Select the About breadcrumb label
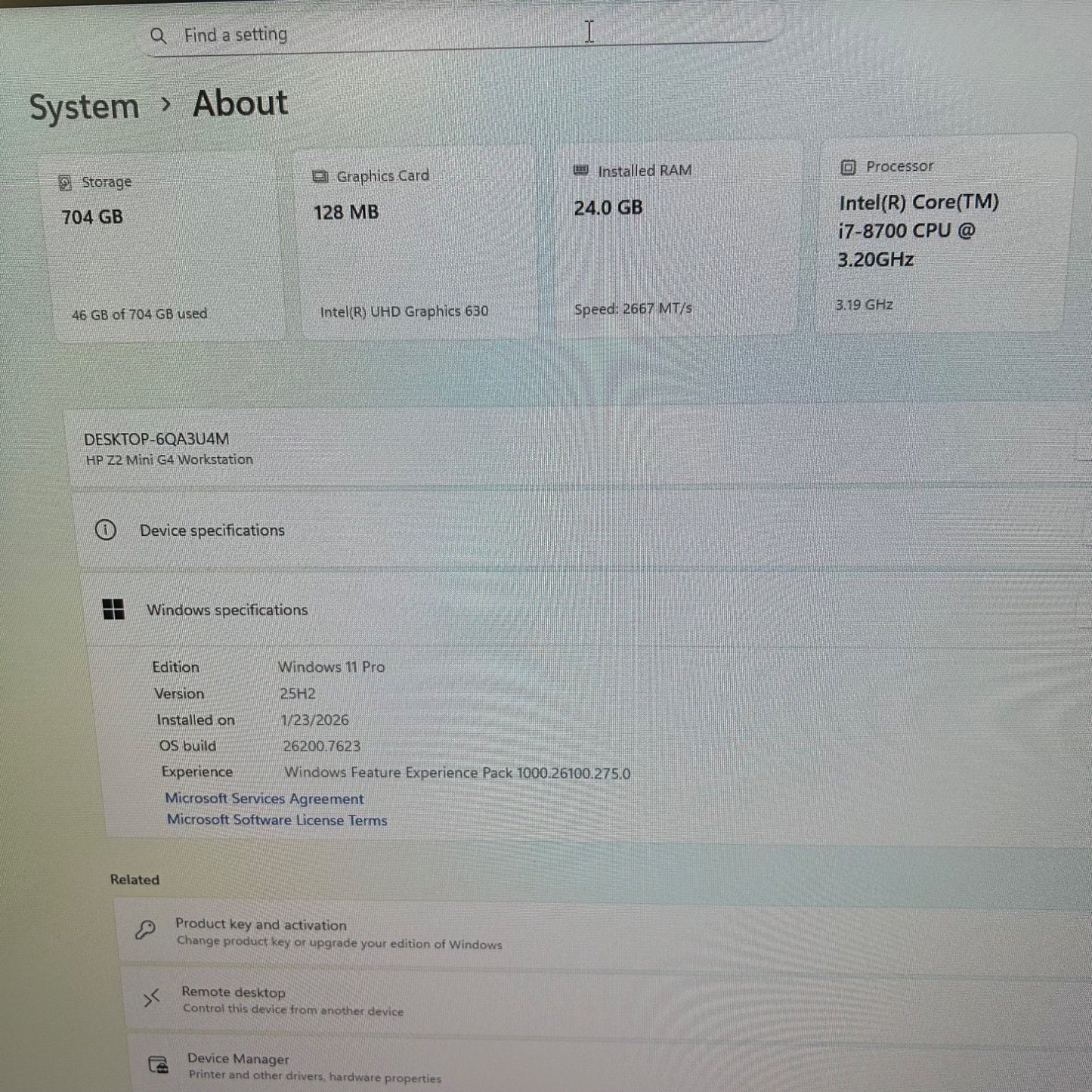 click(240, 104)
